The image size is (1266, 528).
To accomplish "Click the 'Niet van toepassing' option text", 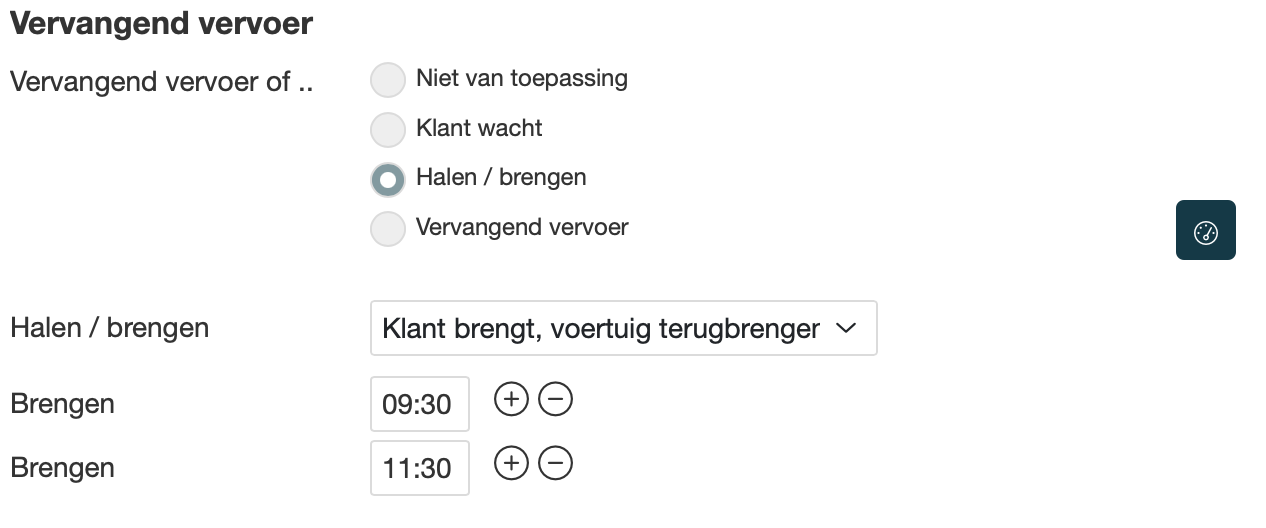I will (x=522, y=78).
